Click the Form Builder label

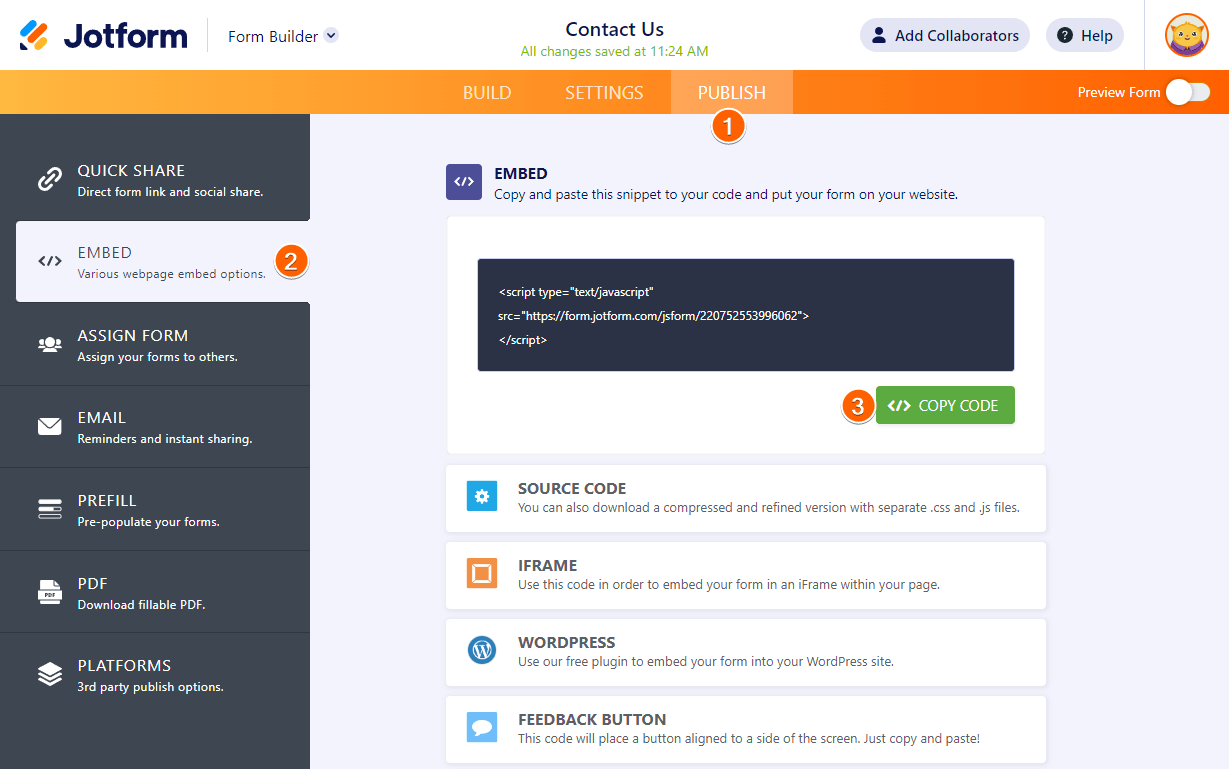[273, 36]
